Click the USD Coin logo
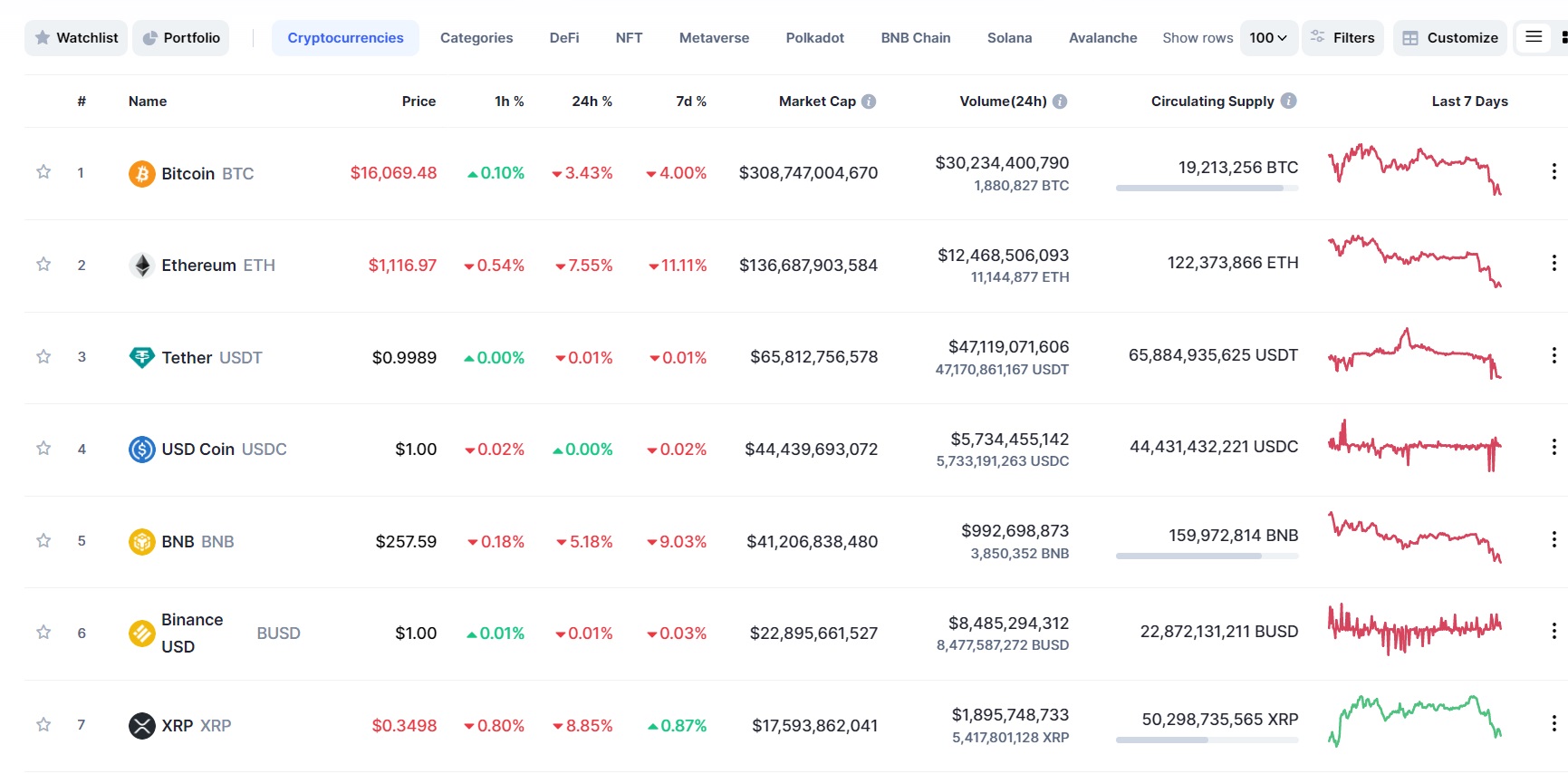The height and width of the screenshot is (774, 1568). click(142, 450)
